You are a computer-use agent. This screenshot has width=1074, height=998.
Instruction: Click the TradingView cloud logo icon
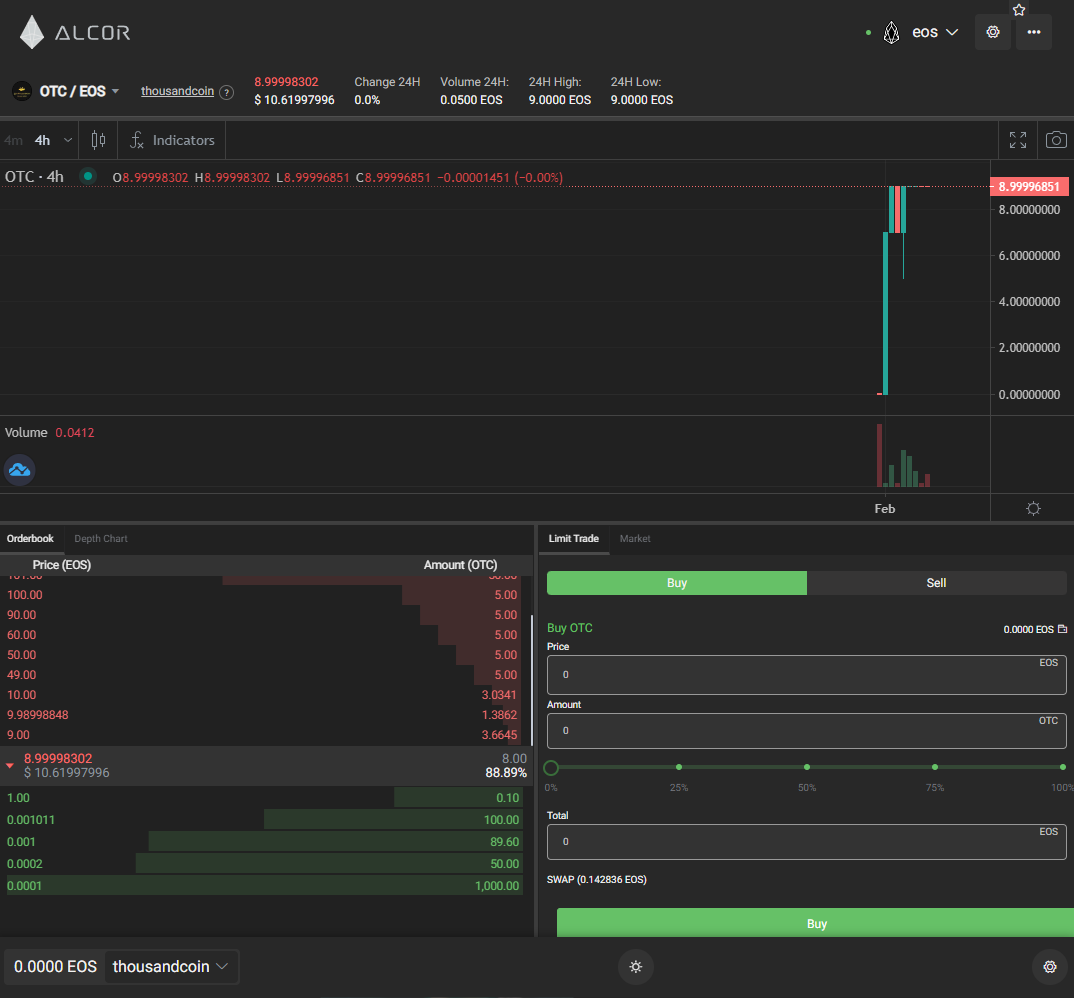pyautogui.click(x=19, y=470)
